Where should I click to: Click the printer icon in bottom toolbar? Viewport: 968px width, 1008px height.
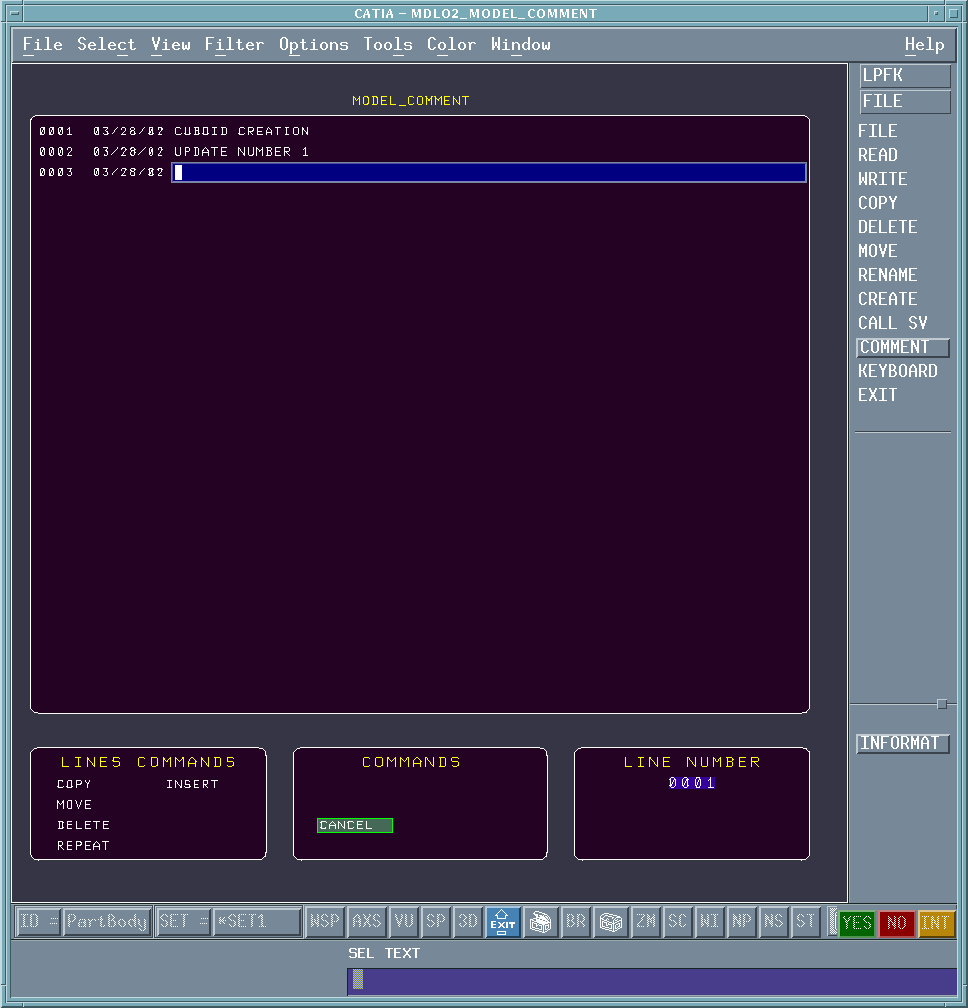point(541,922)
